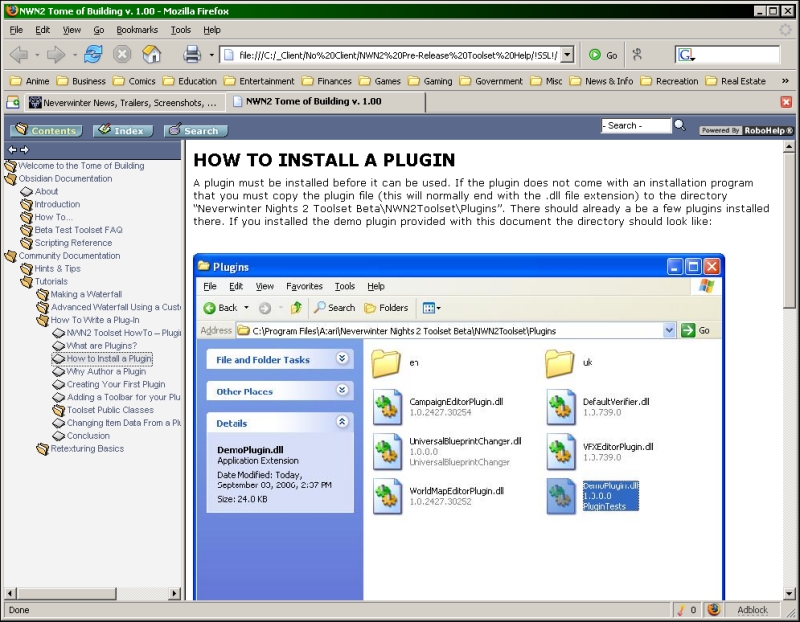Open Creating Your First Plugin topic

(x=116, y=384)
